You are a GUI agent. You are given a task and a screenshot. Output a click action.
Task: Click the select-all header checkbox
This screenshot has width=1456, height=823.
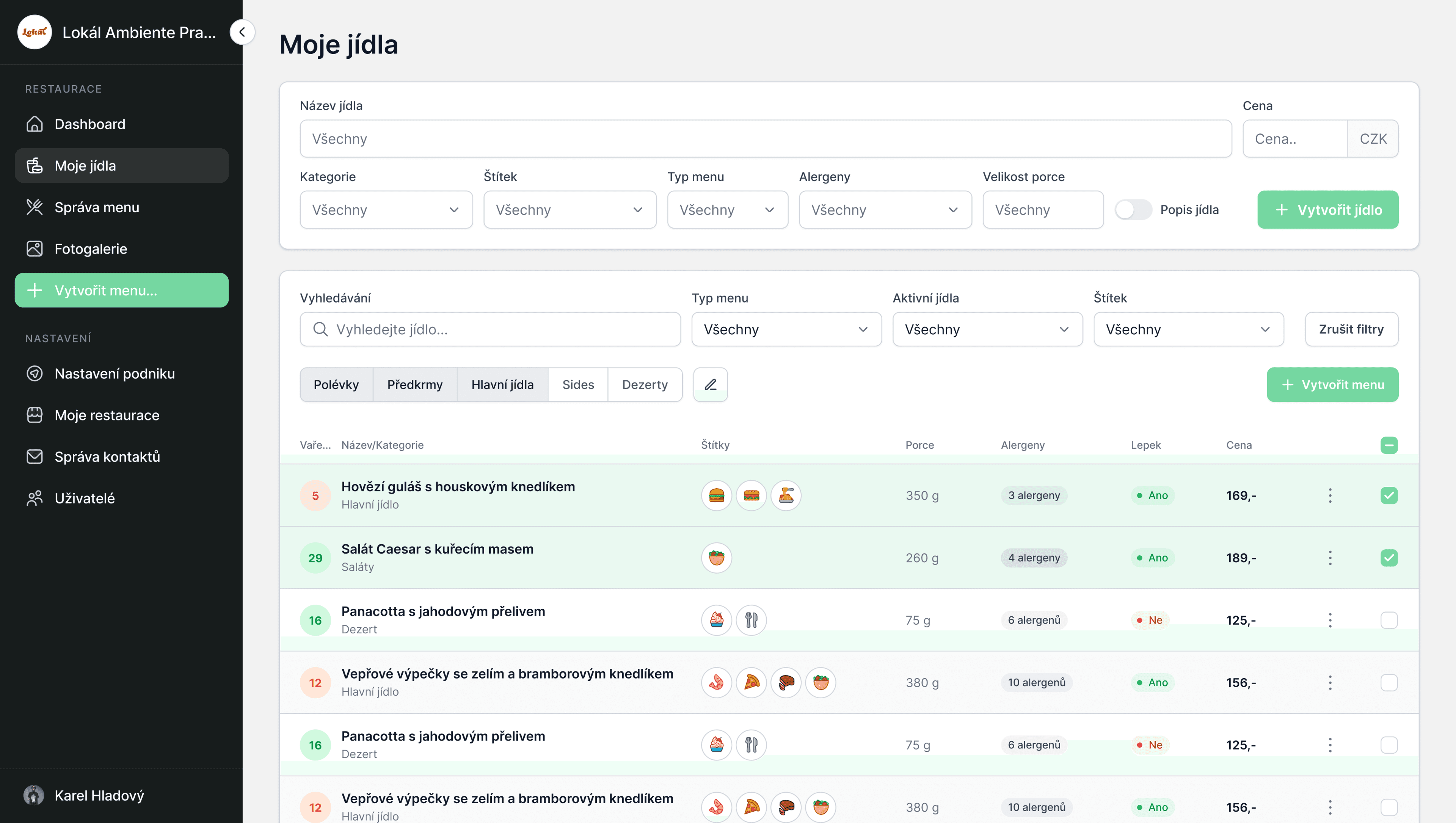pyautogui.click(x=1389, y=445)
